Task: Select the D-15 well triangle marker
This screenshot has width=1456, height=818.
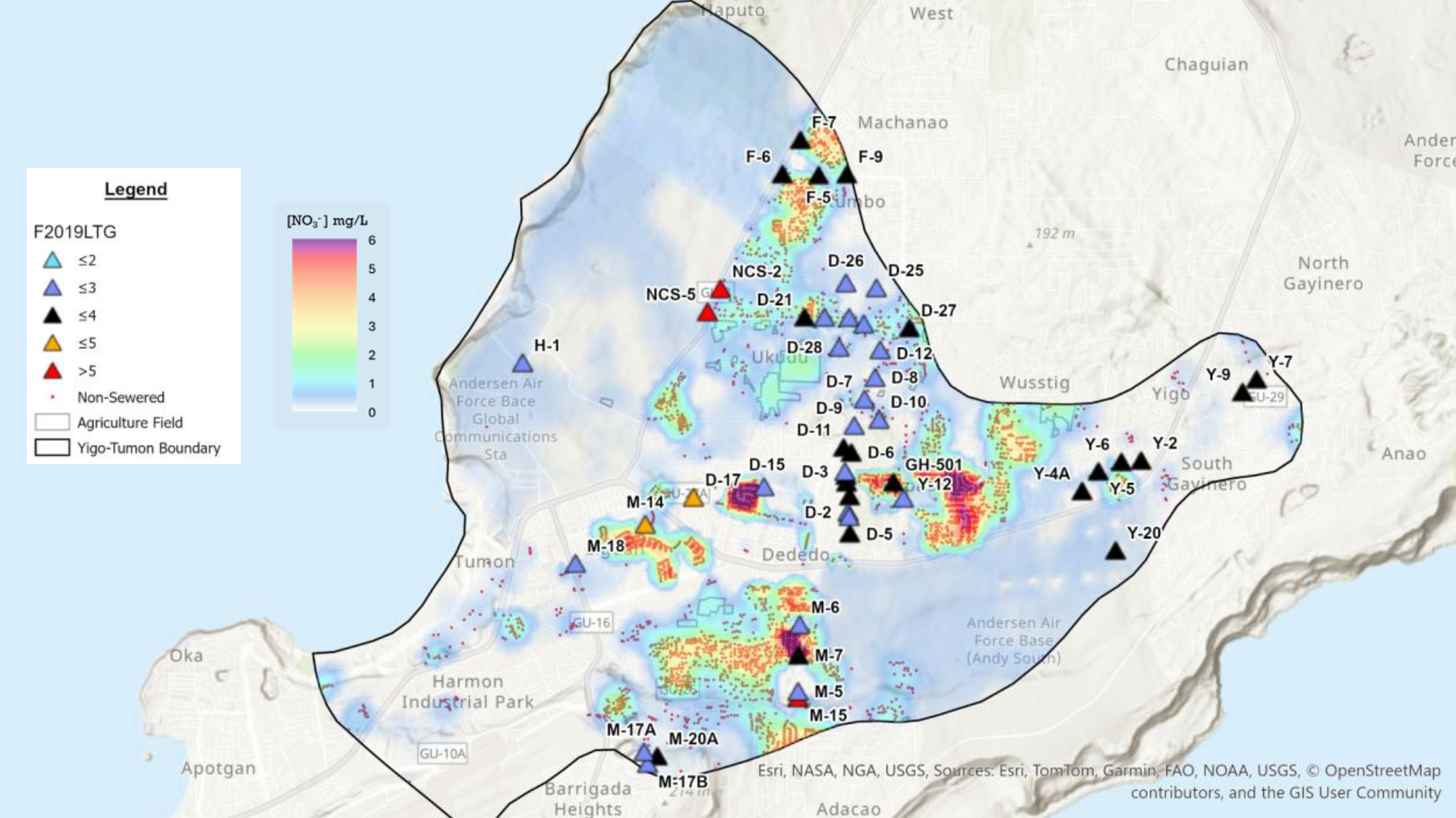Action: point(764,488)
